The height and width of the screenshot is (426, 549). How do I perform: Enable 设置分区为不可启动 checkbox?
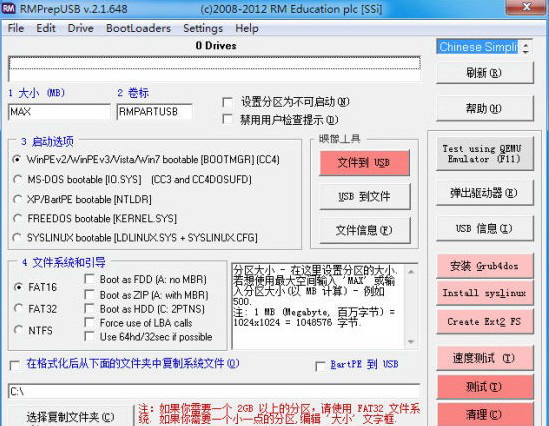(227, 102)
